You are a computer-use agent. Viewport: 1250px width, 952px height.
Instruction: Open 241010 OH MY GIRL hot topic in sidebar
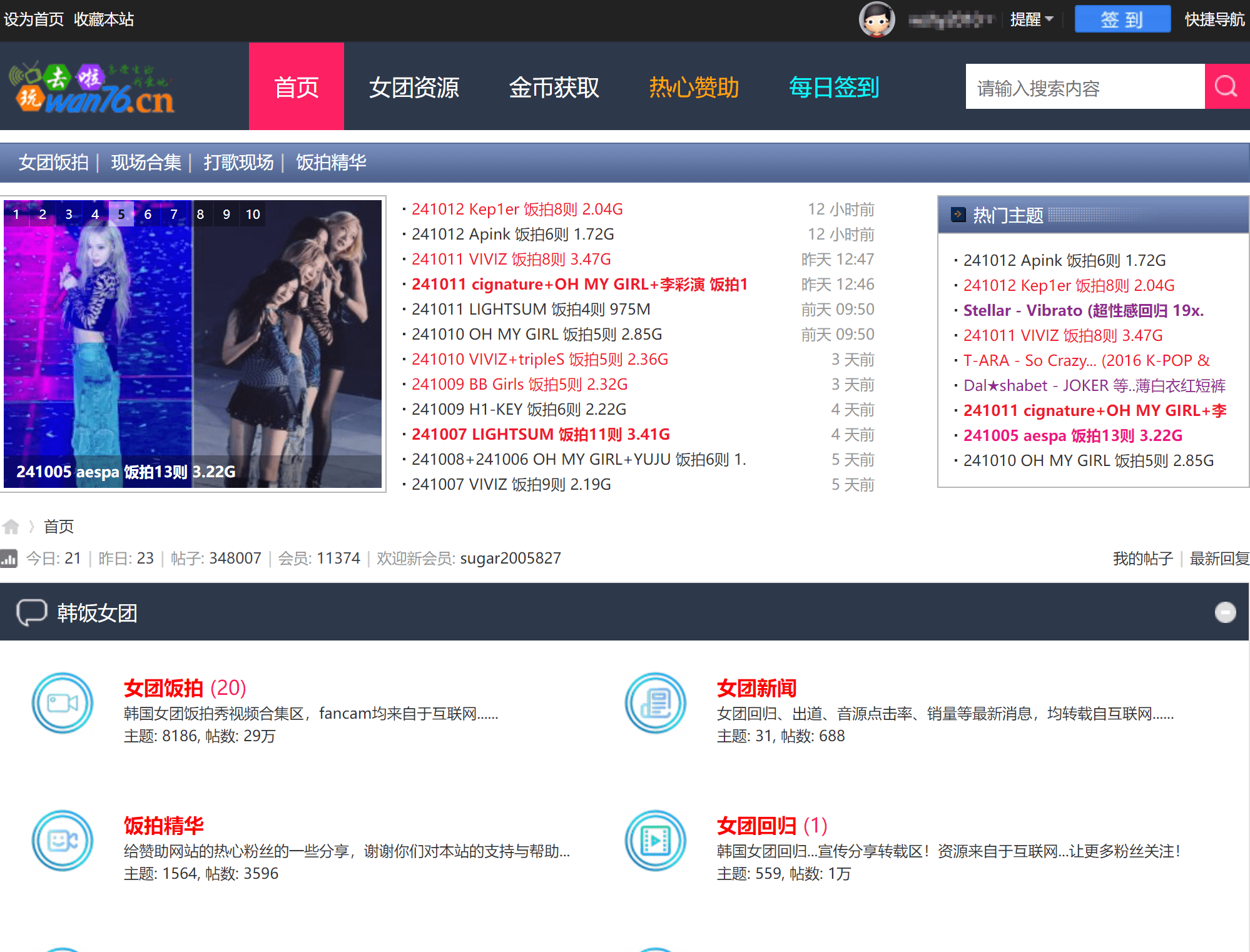(x=1089, y=460)
